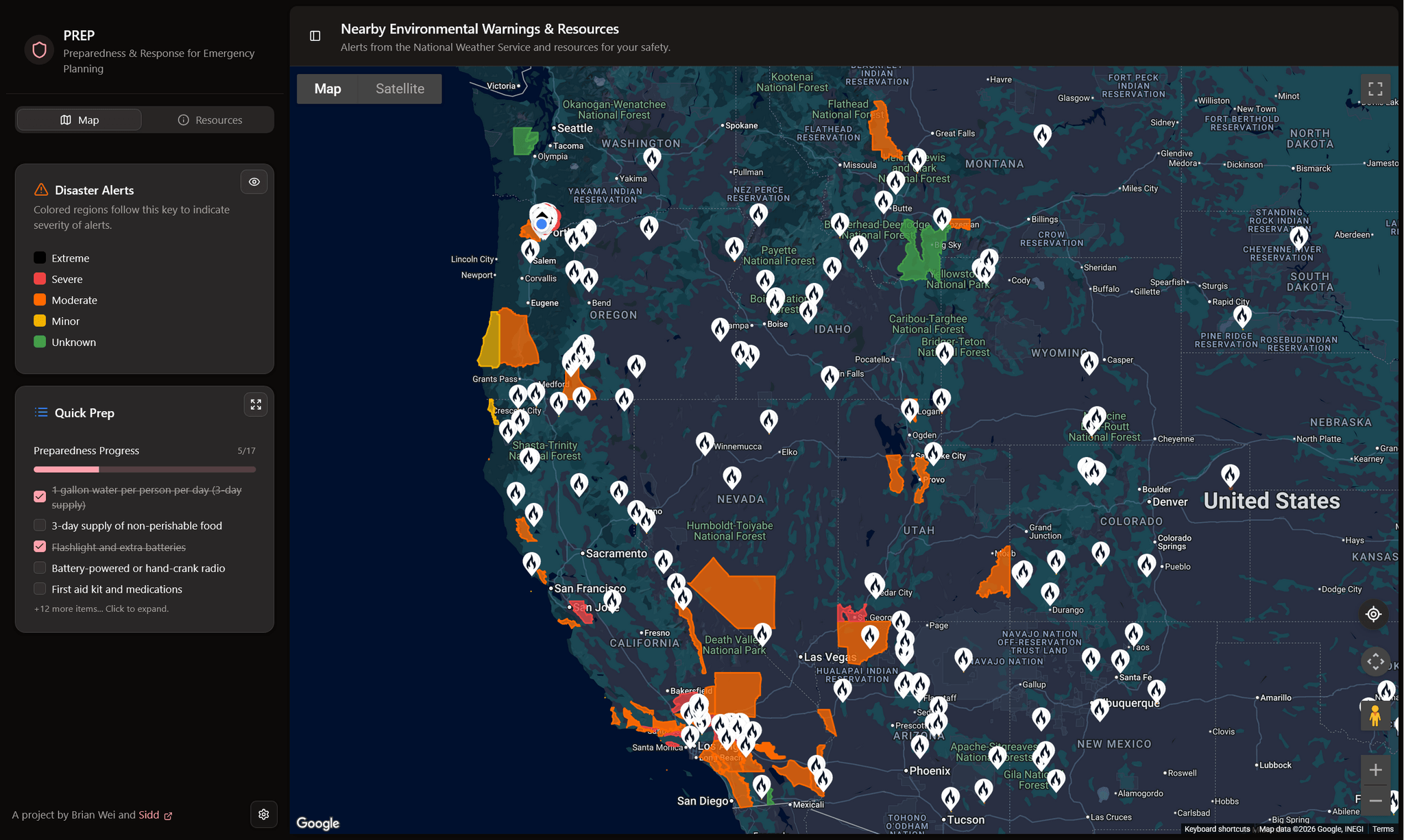This screenshot has height=840, width=1404.
Task: Switch to the Resources tab
Action: point(210,120)
